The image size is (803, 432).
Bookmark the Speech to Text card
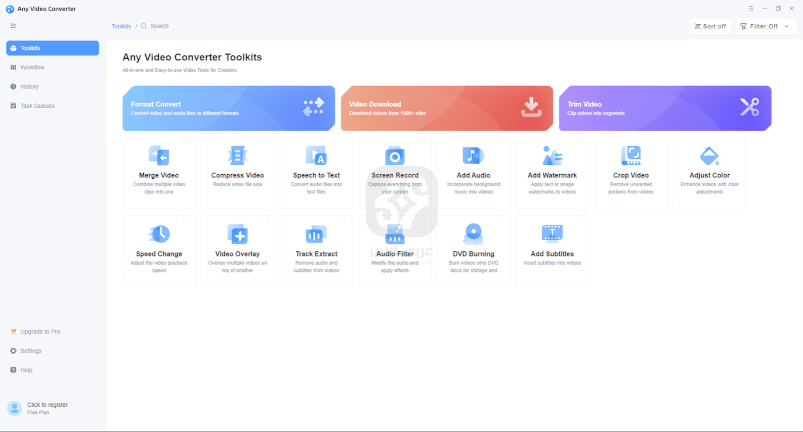tap(343, 140)
